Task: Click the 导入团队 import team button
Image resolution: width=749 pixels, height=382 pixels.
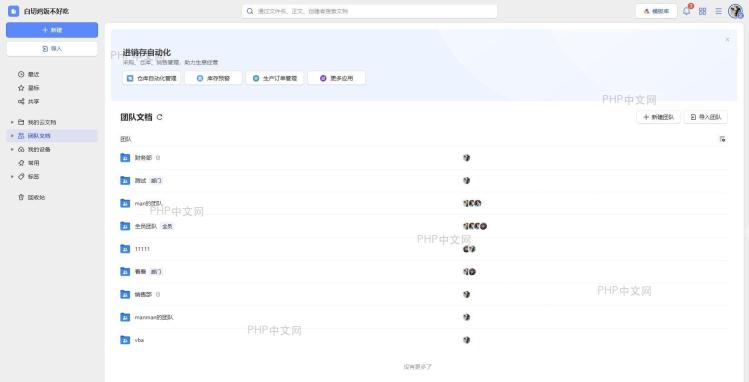Action: (x=706, y=117)
